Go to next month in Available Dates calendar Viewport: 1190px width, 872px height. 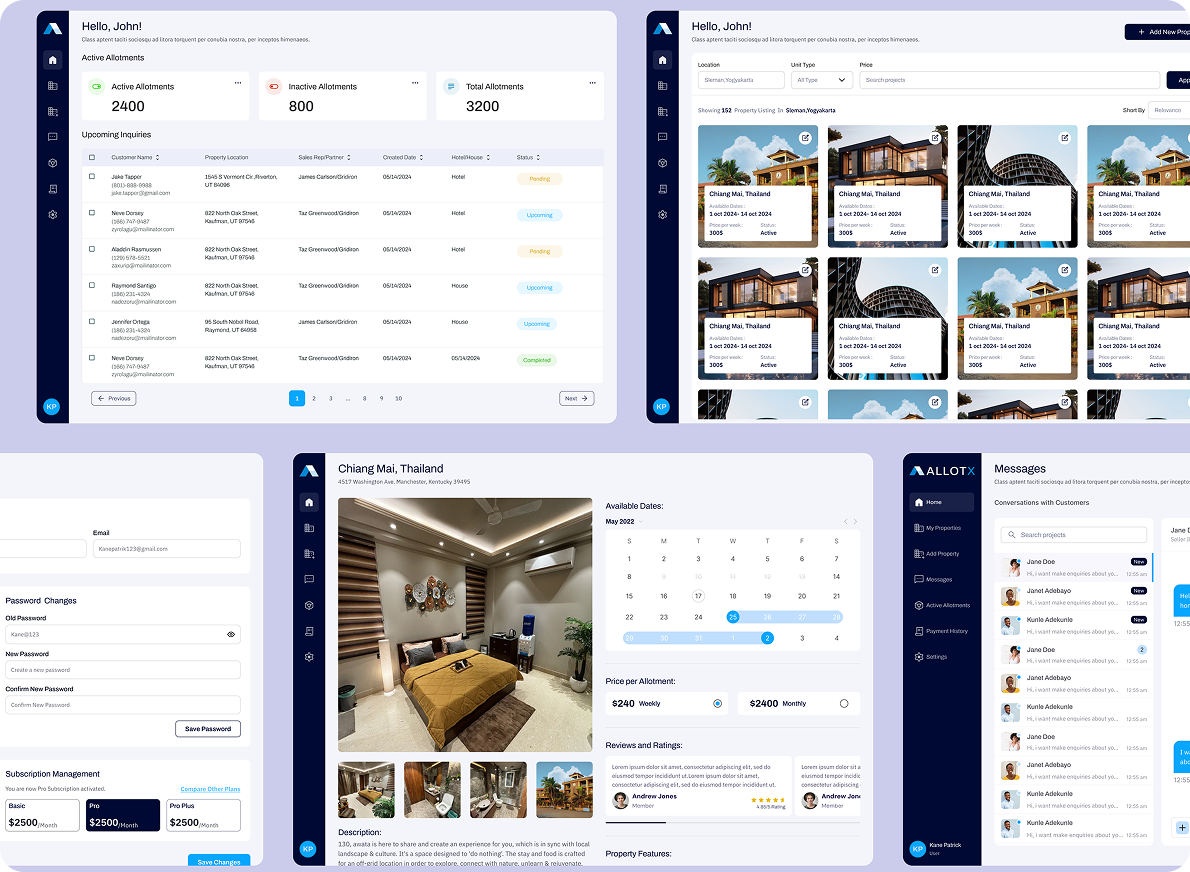[x=855, y=522]
